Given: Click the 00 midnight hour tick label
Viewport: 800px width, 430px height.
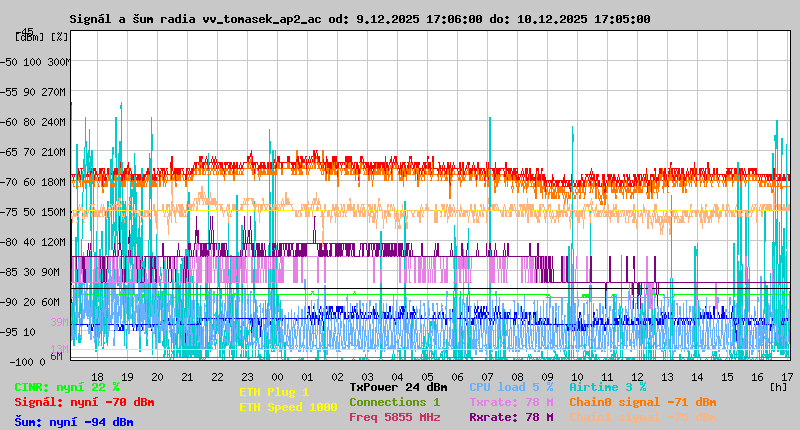Looking at the screenshot, I should coord(276,376).
